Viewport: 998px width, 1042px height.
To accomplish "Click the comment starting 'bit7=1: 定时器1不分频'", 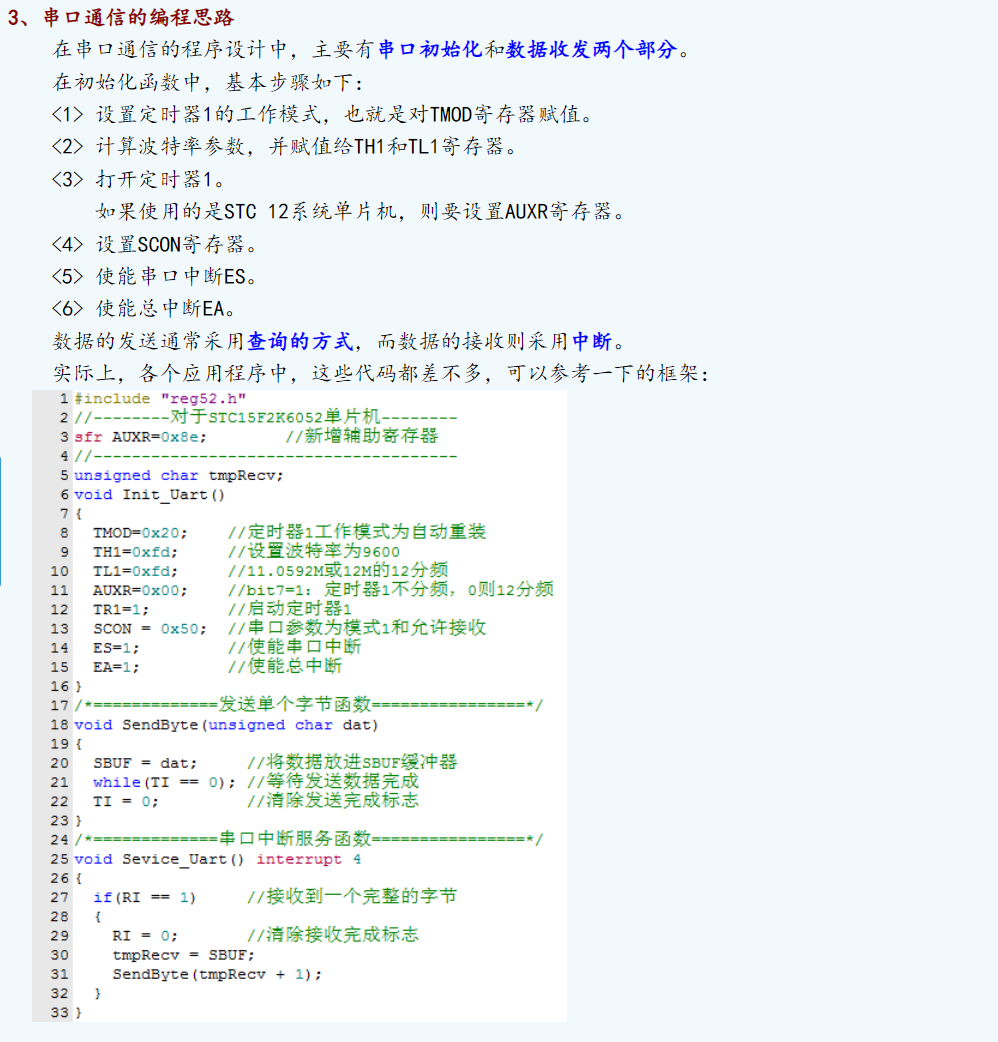I will pos(391,589).
